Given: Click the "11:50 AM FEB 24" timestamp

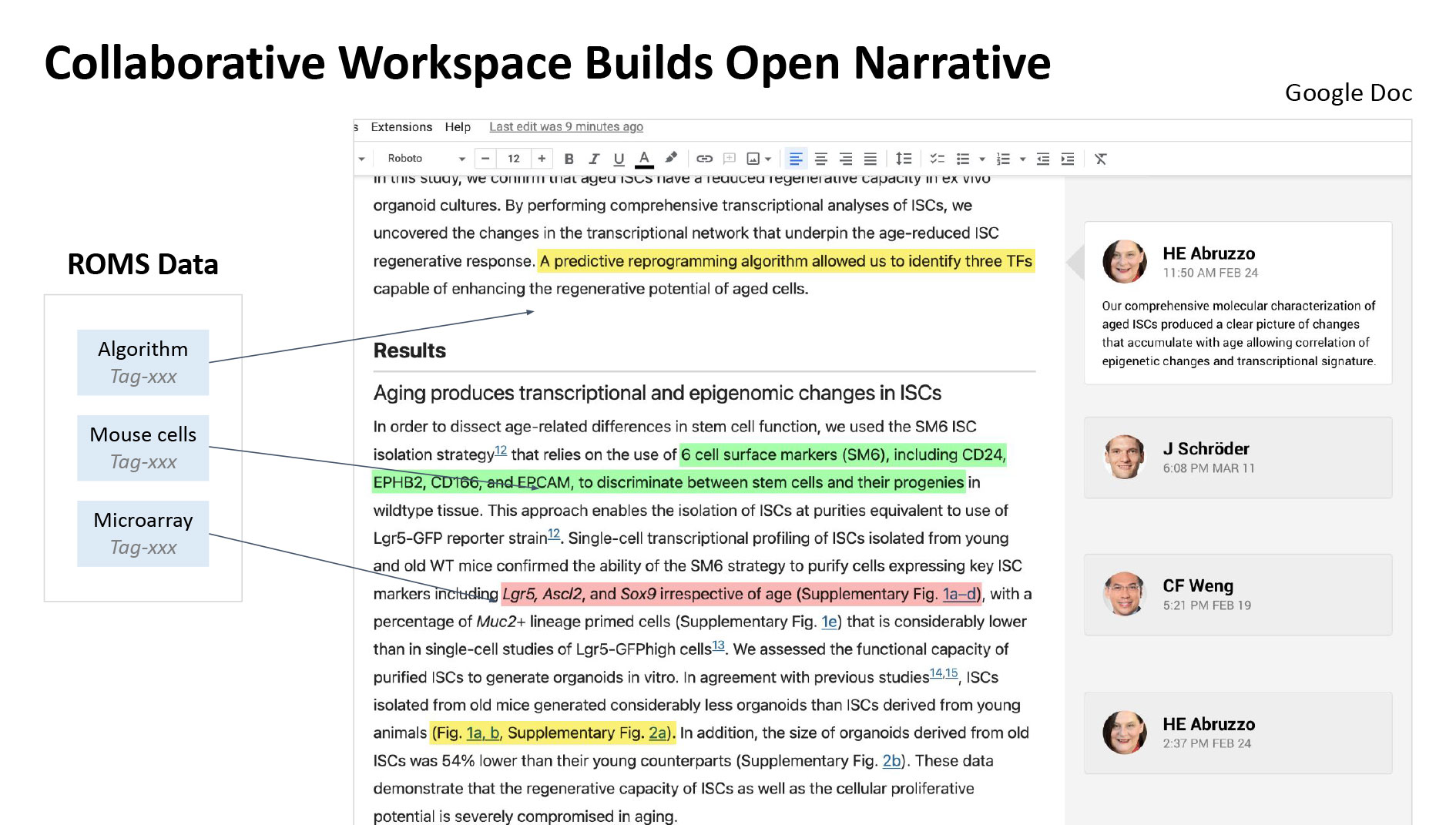Looking at the screenshot, I should [1210, 273].
